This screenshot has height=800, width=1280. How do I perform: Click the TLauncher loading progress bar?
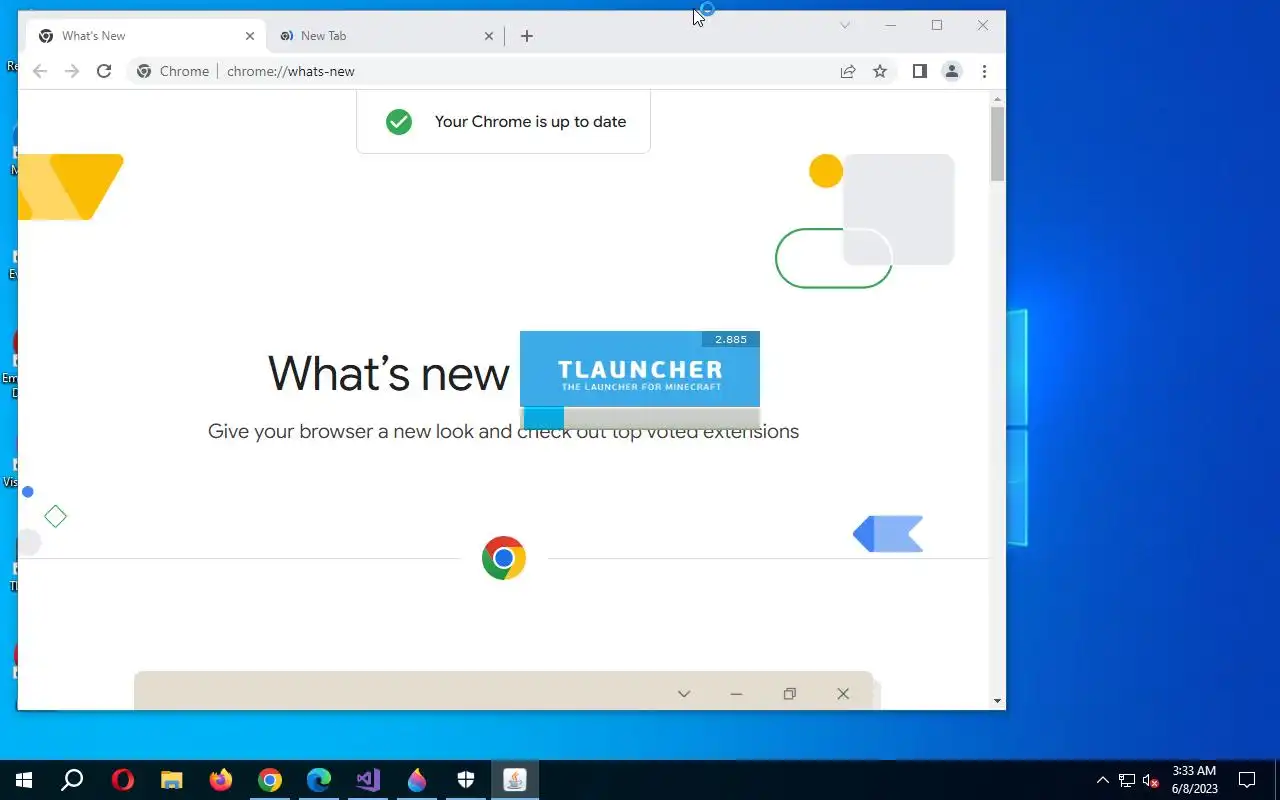coord(640,418)
